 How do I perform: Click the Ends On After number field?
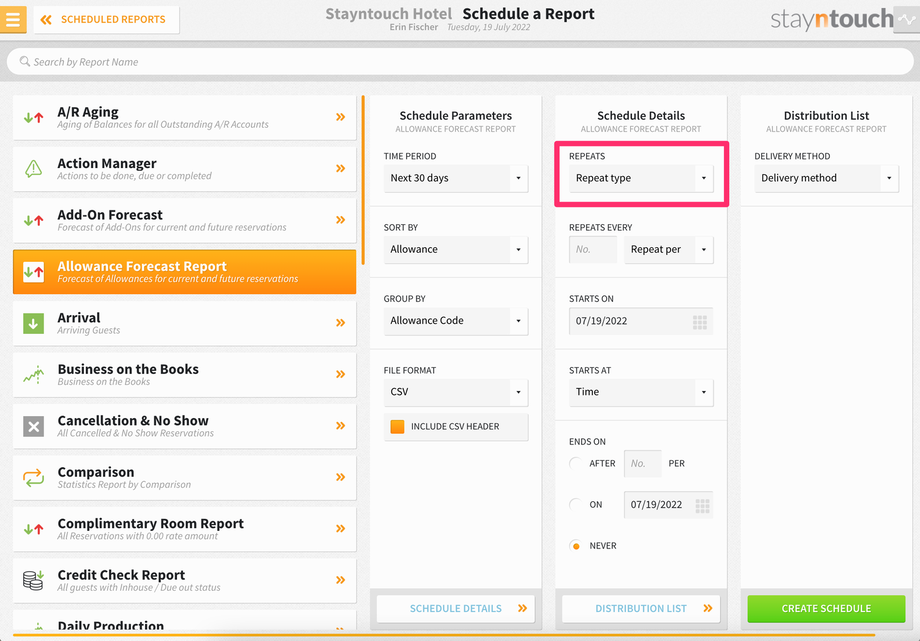(x=642, y=464)
